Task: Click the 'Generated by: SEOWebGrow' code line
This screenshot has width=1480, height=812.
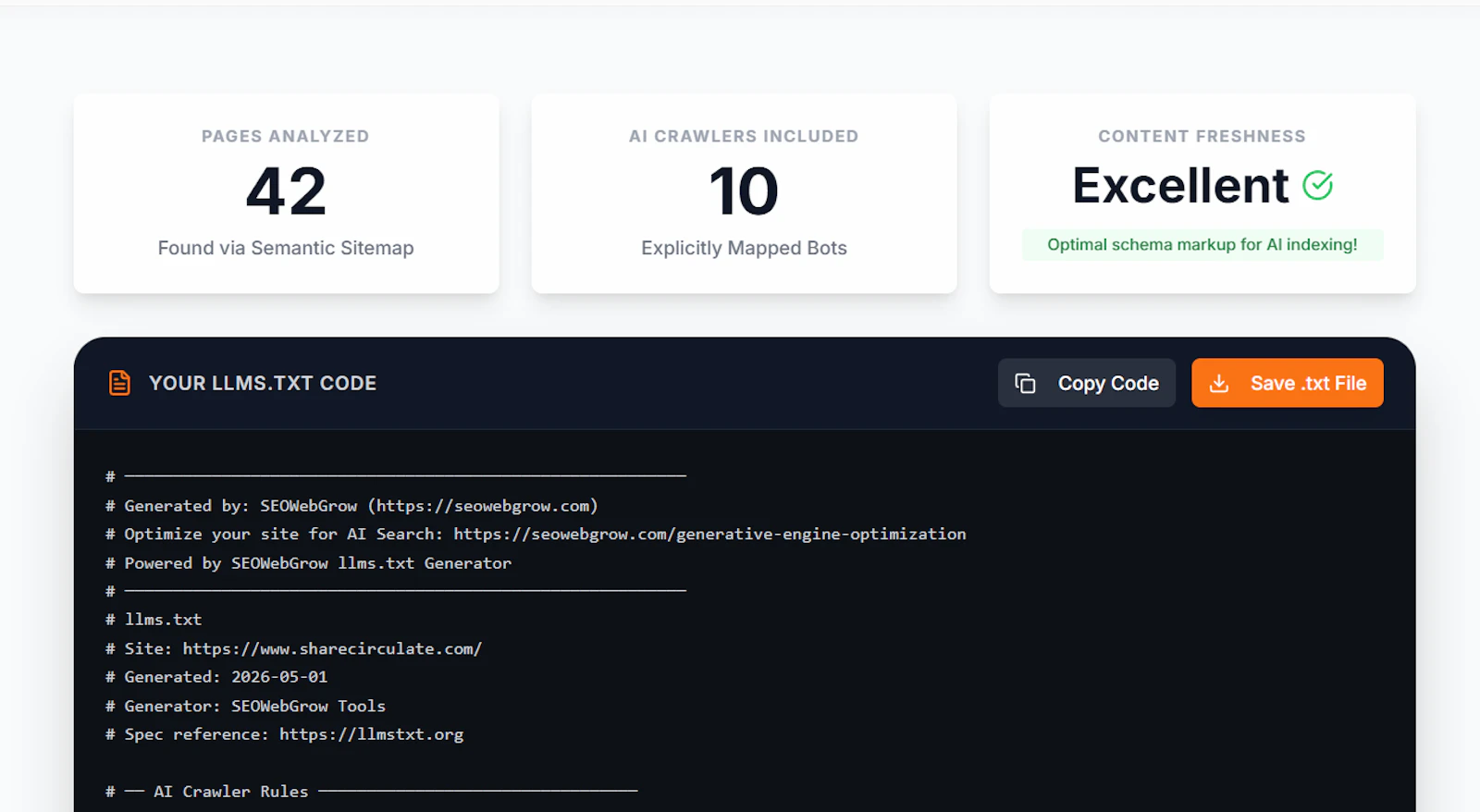Action: (351, 506)
